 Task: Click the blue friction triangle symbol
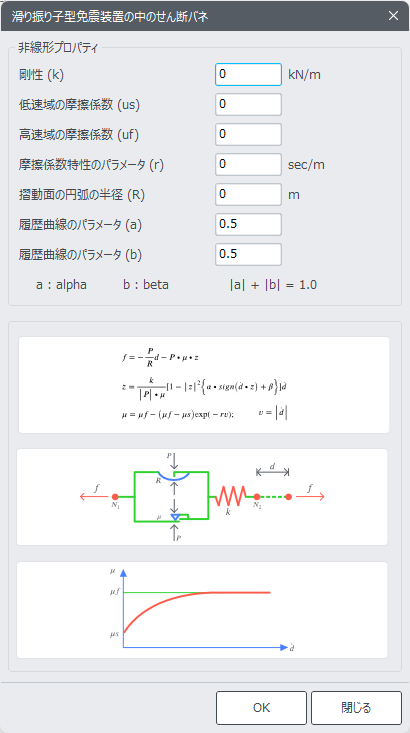(x=175, y=517)
